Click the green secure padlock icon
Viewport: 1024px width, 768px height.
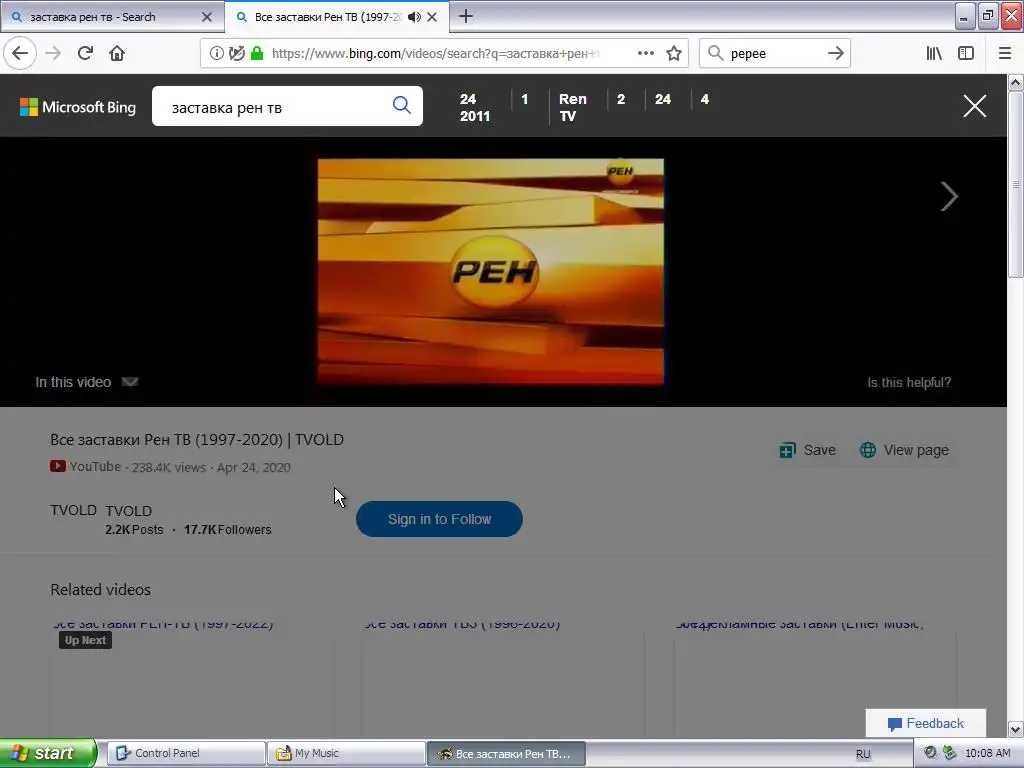click(x=257, y=54)
